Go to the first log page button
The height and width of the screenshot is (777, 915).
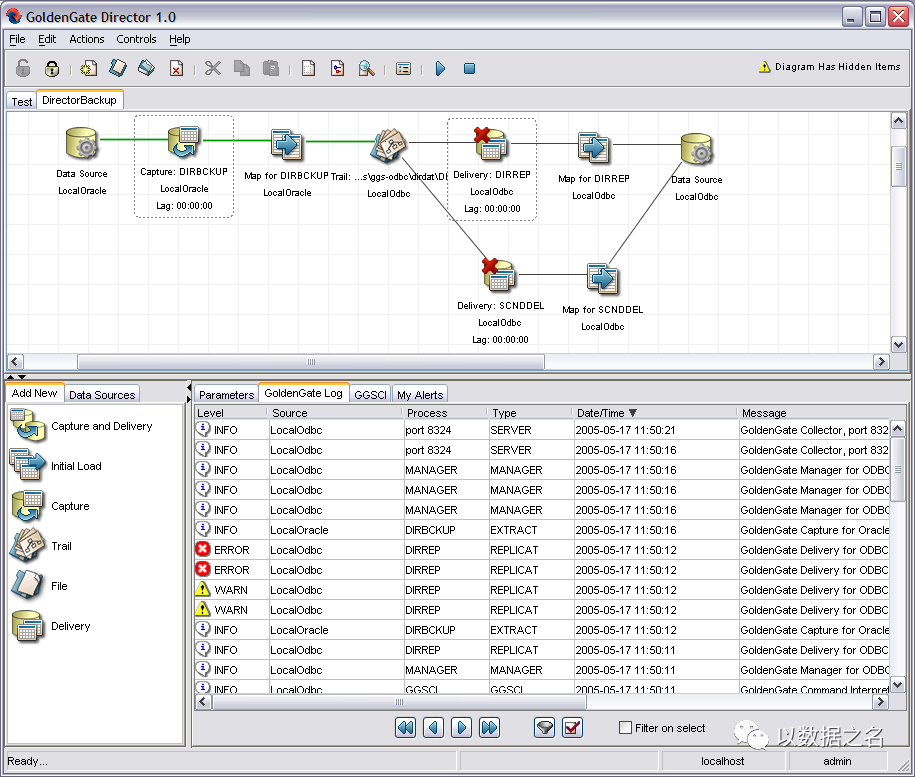pos(405,728)
